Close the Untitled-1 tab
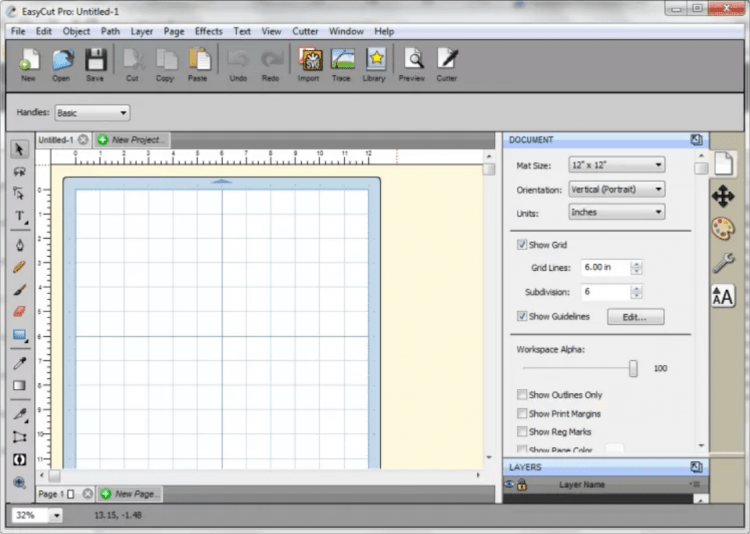Viewport: 750px width, 534px height. 83,140
